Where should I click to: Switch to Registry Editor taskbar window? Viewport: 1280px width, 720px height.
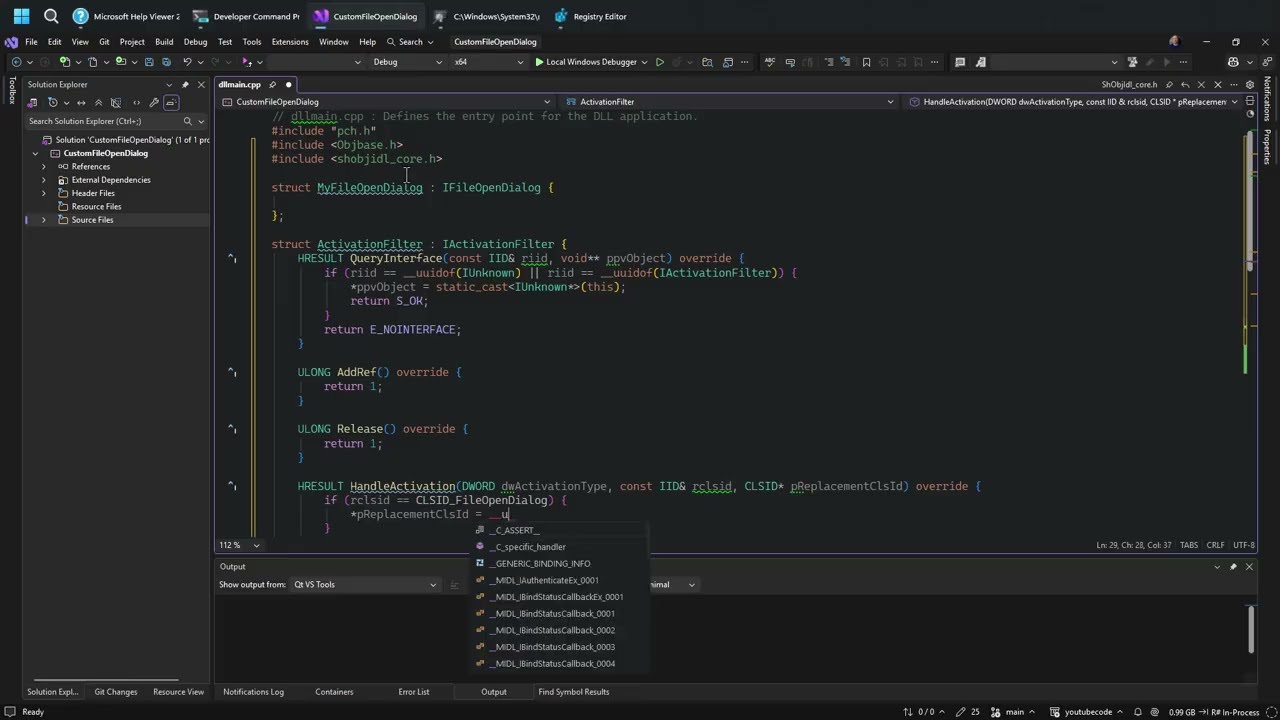click(590, 16)
